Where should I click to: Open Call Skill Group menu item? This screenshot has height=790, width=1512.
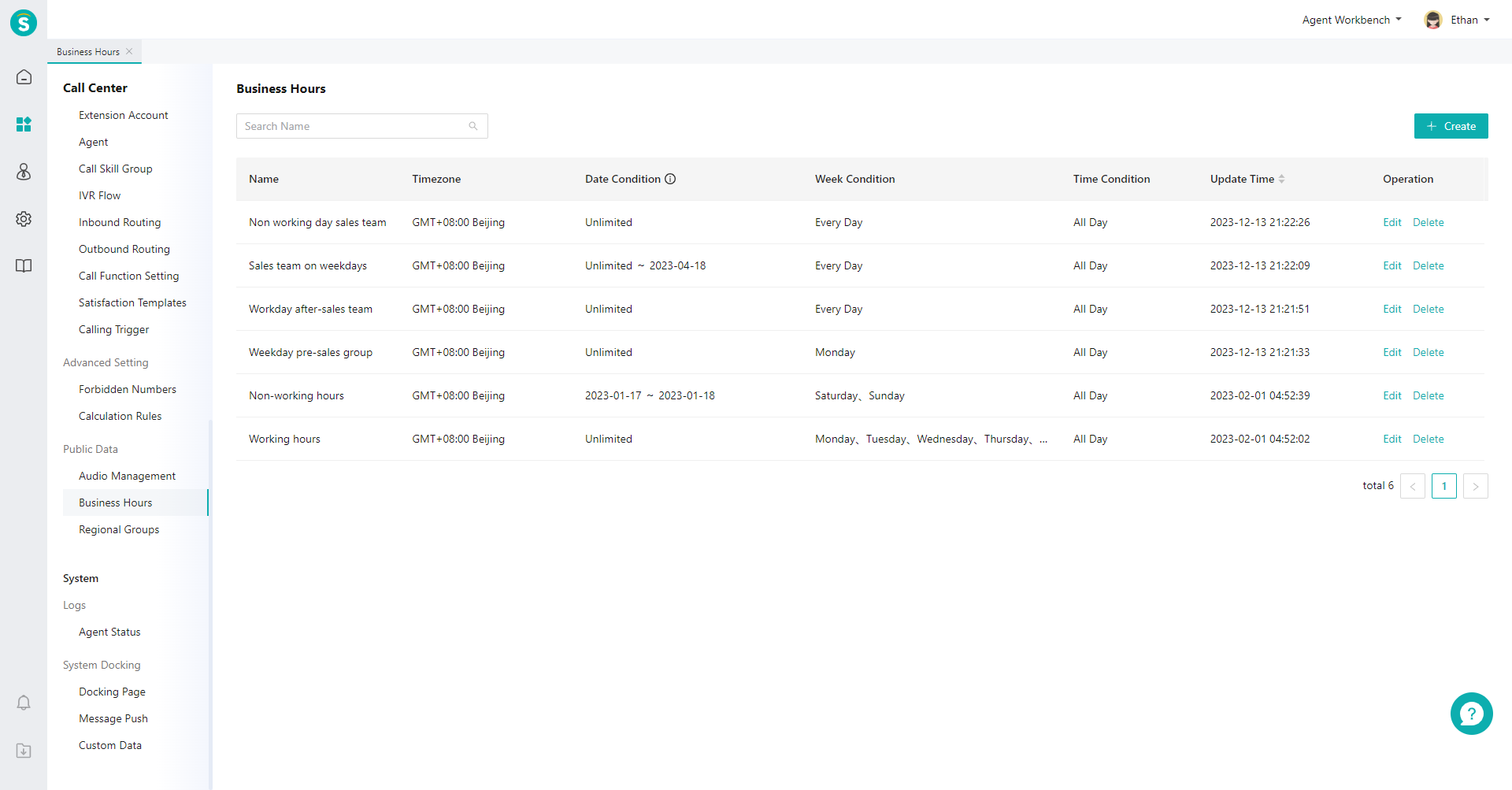pyautogui.click(x=116, y=169)
